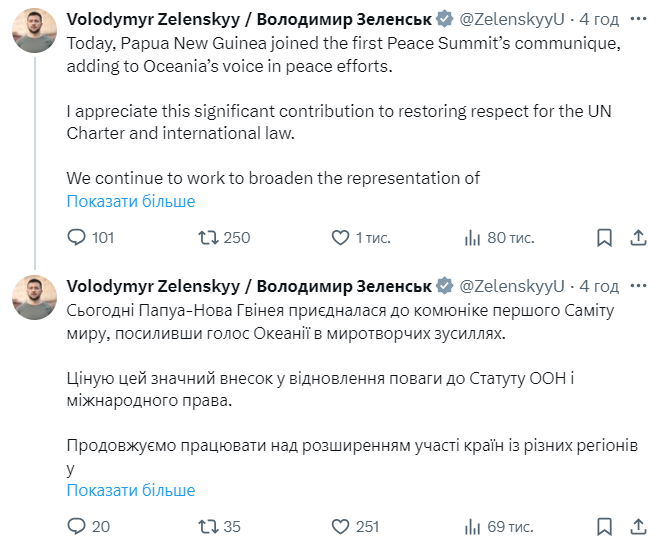Image resolution: width=667 pixels, height=545 pixels.
Task: Bookmark the English Peace Summit tweet
Action: pyautogui.click(x=604, y=238)
